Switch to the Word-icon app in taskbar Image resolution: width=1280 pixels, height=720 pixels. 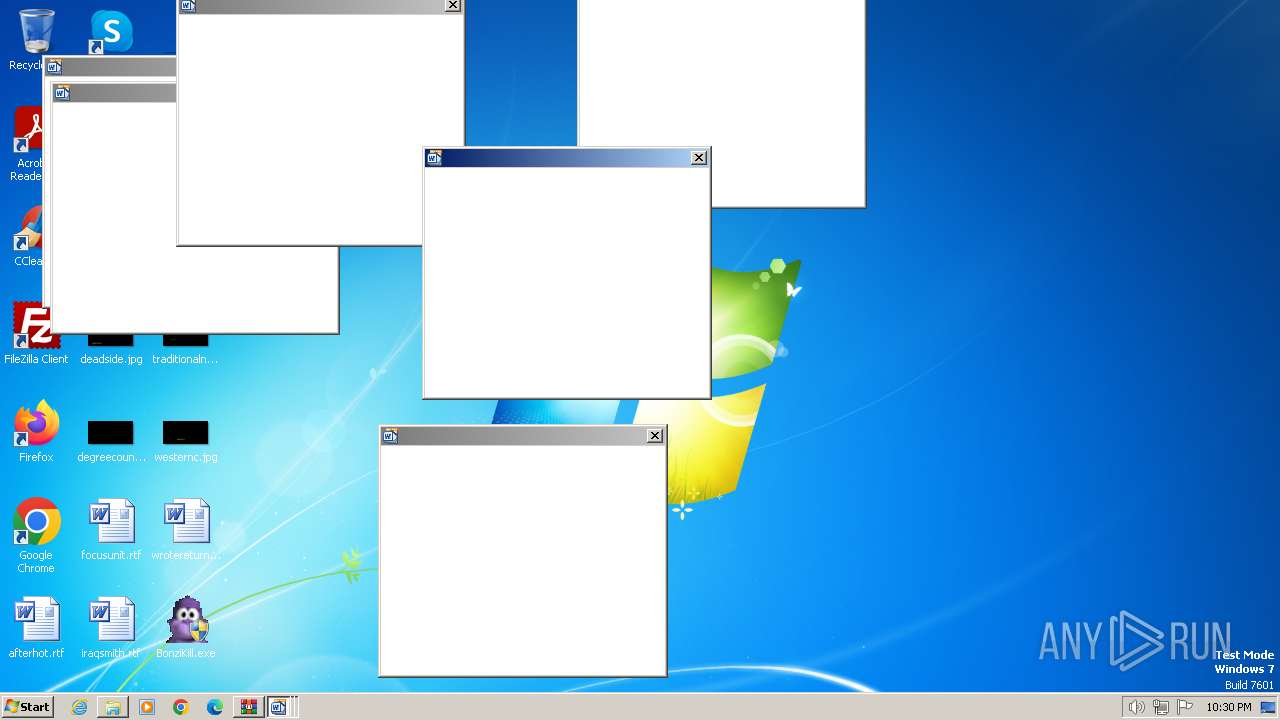[279, 707]
